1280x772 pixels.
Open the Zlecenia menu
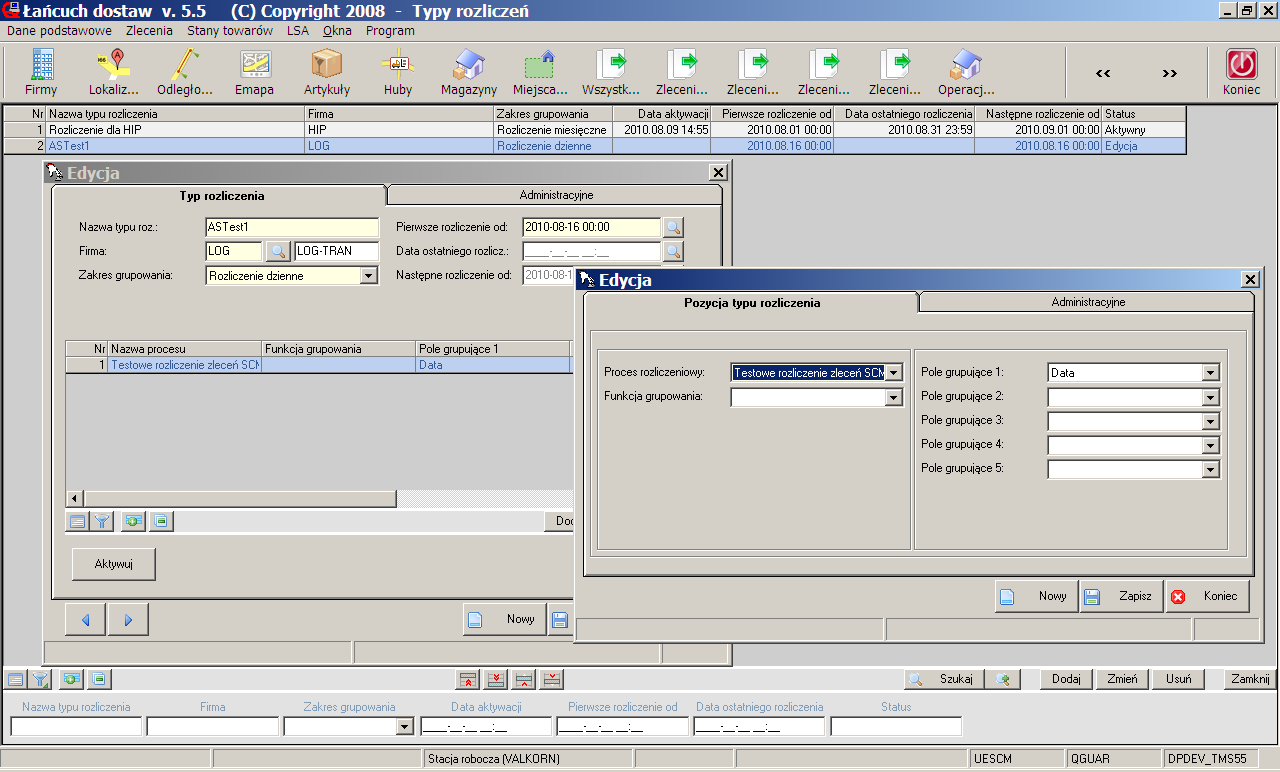[x=149, y=31]
